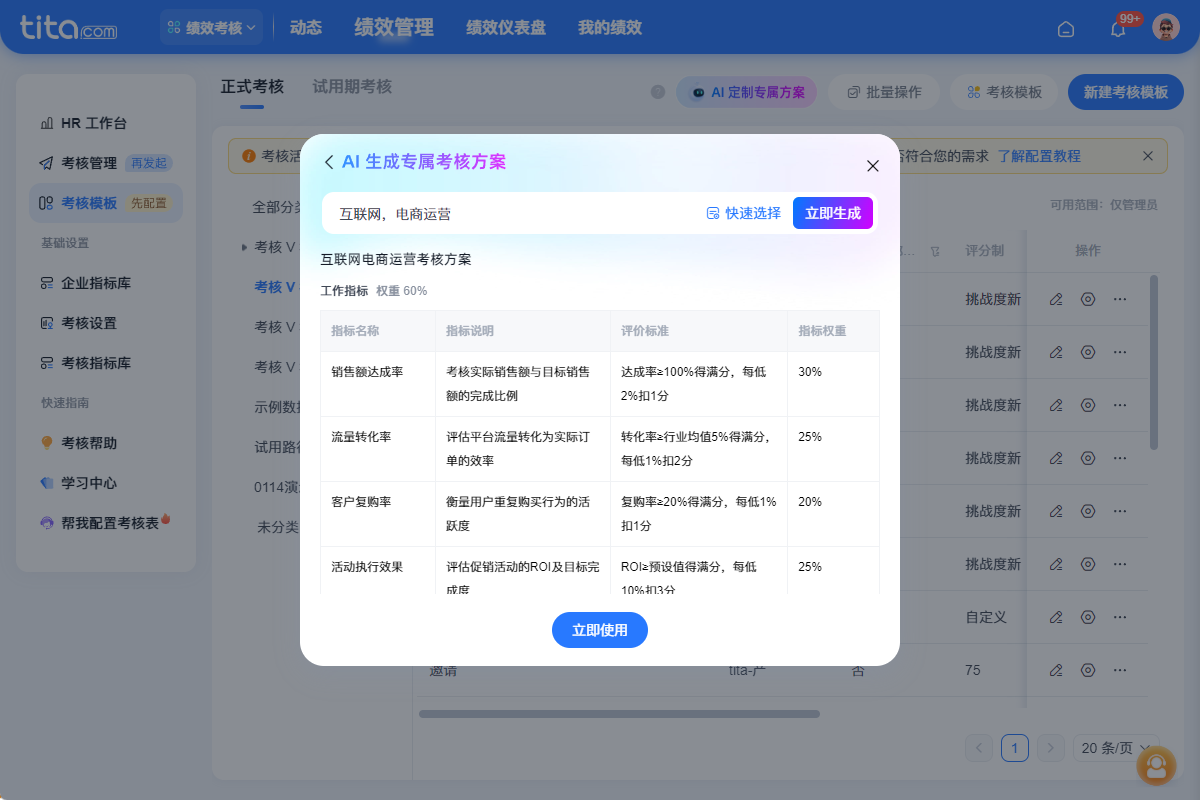Click the horizontal scrollbar under the table
This screenshot has height=800, width=1200.
(619, 714)
